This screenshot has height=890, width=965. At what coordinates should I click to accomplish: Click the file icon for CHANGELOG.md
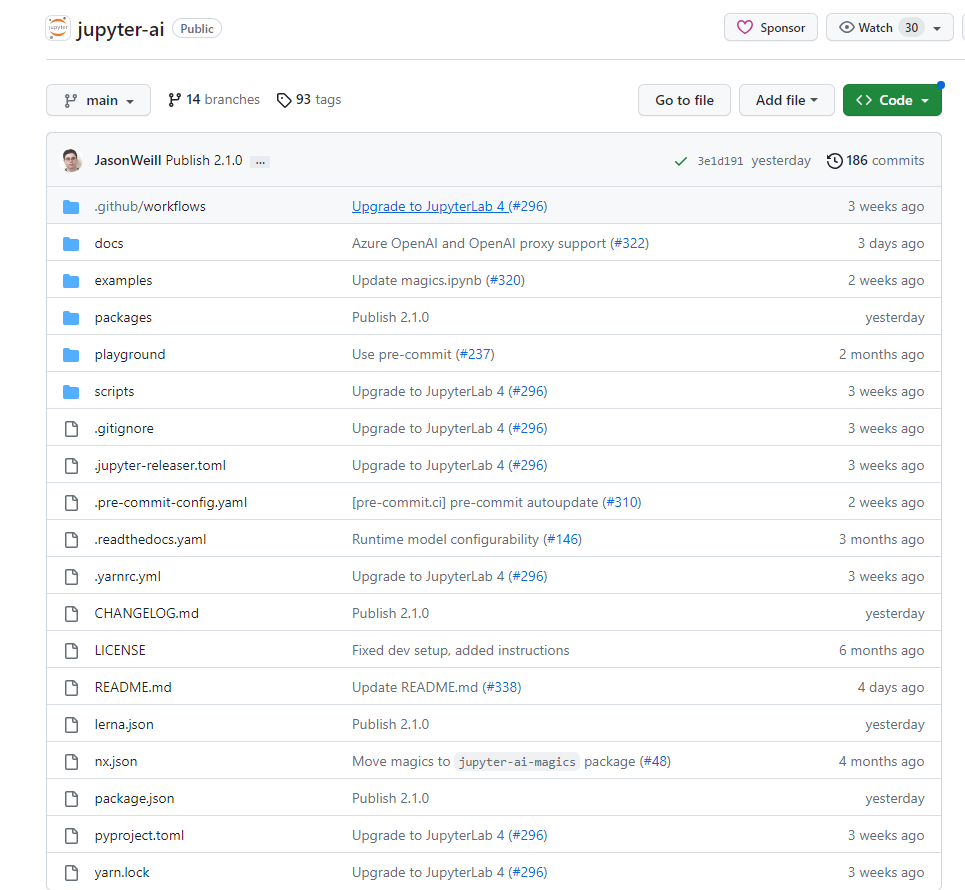(x=71, y=614)
